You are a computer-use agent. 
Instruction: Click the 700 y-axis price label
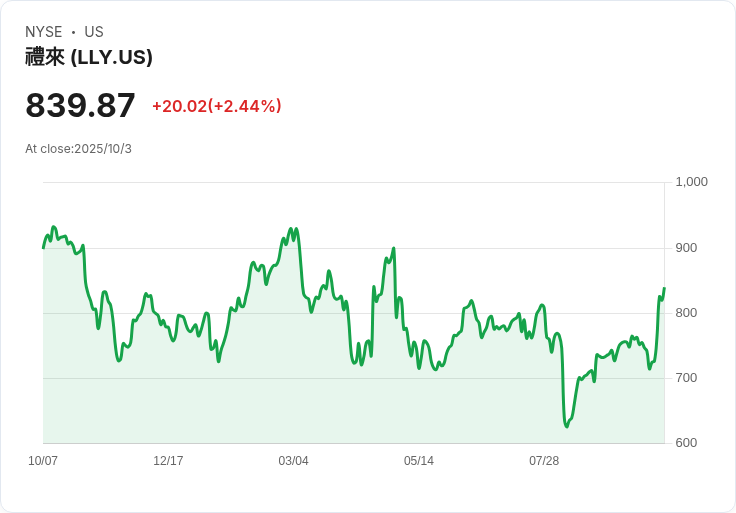(x=686, y=378)
